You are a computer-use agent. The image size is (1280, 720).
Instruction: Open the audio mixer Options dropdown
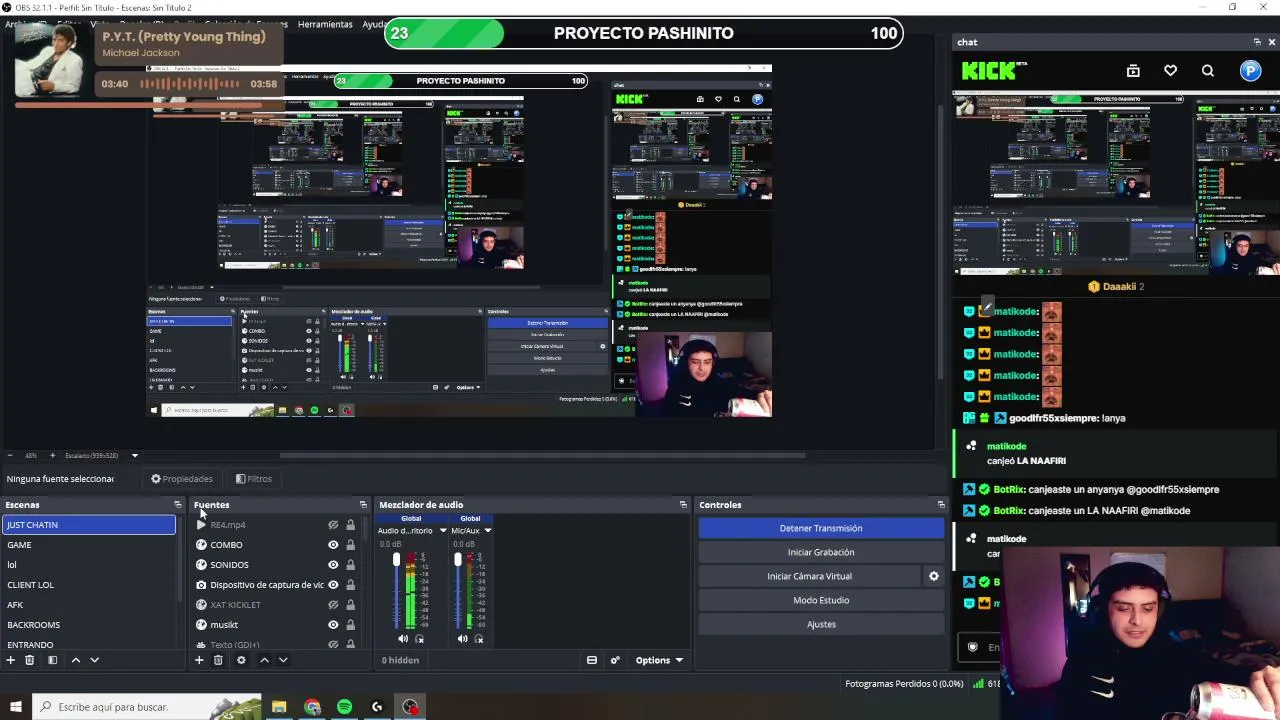tap(659, 660)
